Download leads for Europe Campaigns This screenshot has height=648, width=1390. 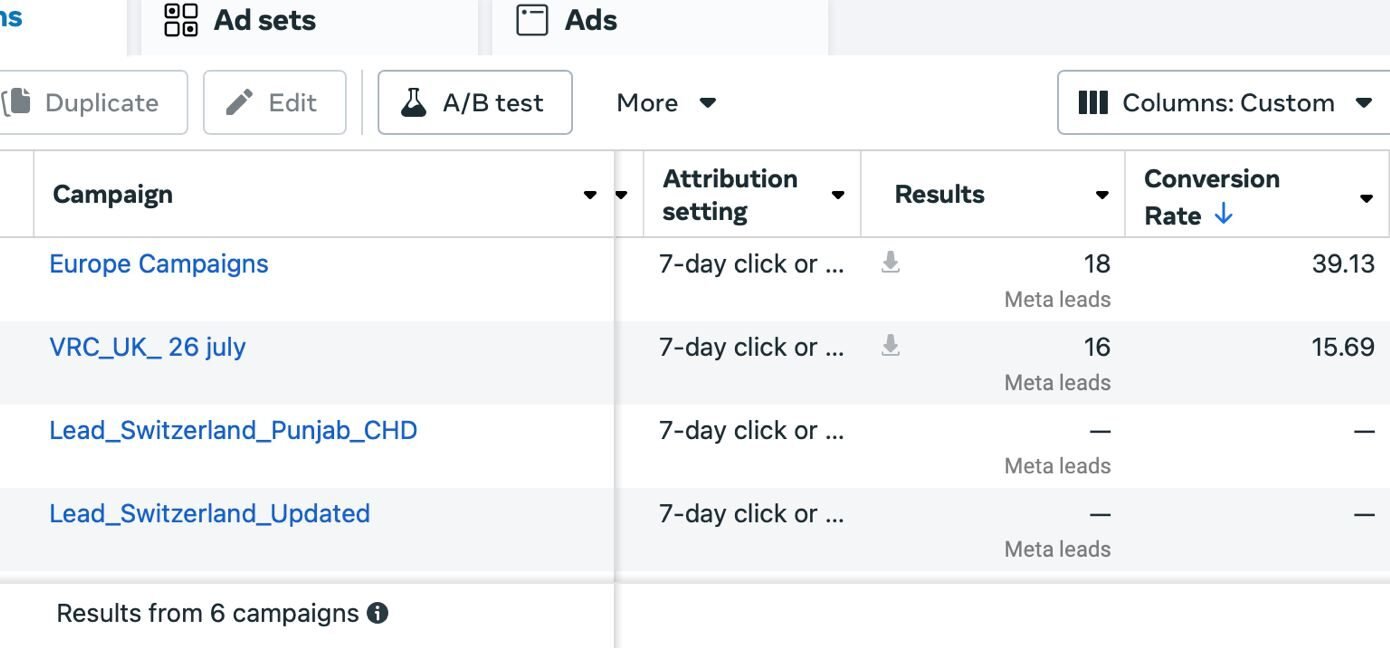tap(890, 263)
